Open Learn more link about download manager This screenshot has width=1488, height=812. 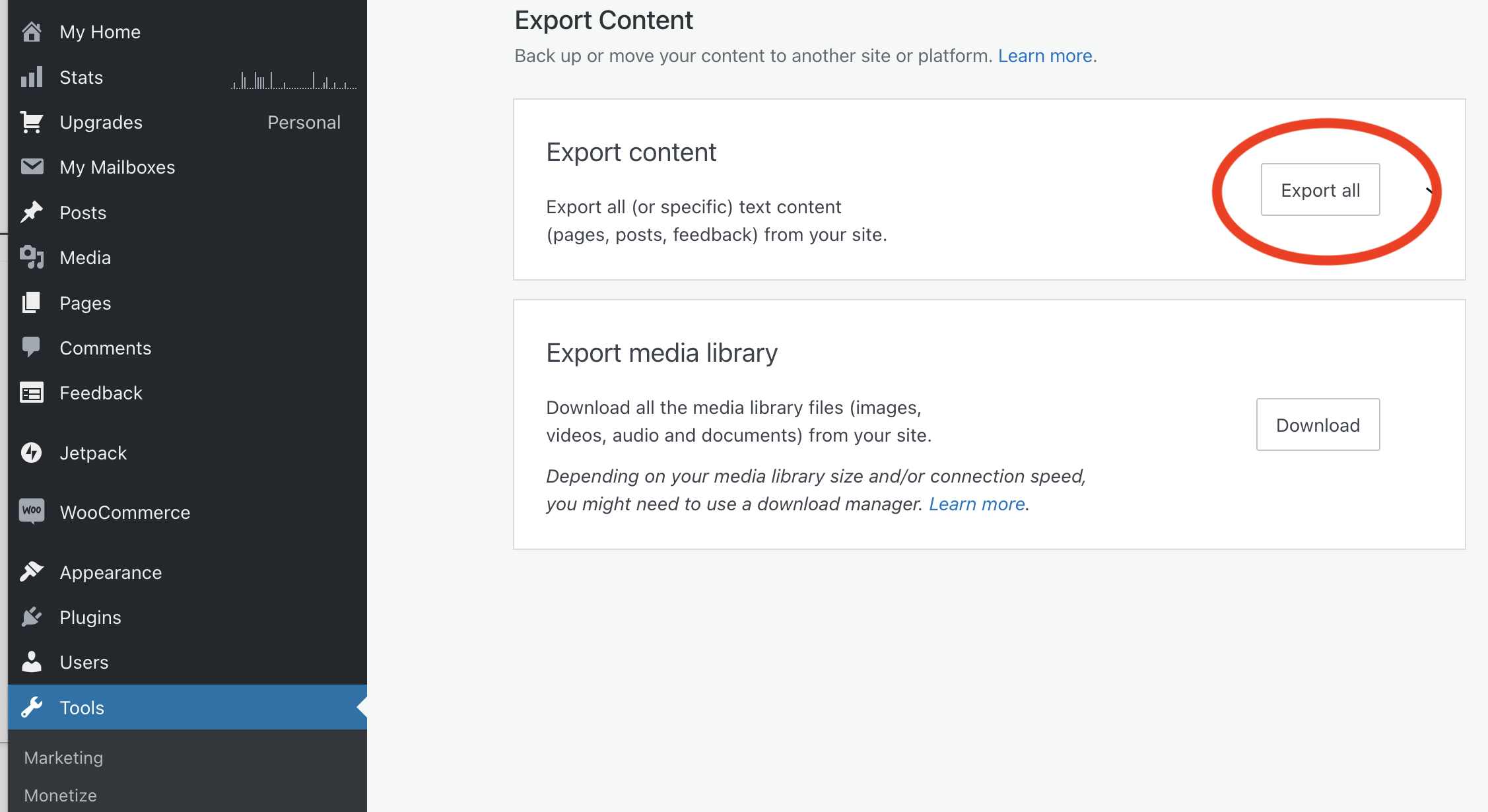(x=976, y=504)
